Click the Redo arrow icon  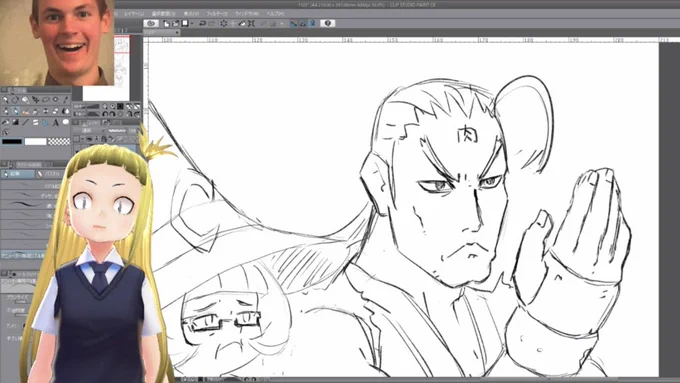tap(212, 23)
